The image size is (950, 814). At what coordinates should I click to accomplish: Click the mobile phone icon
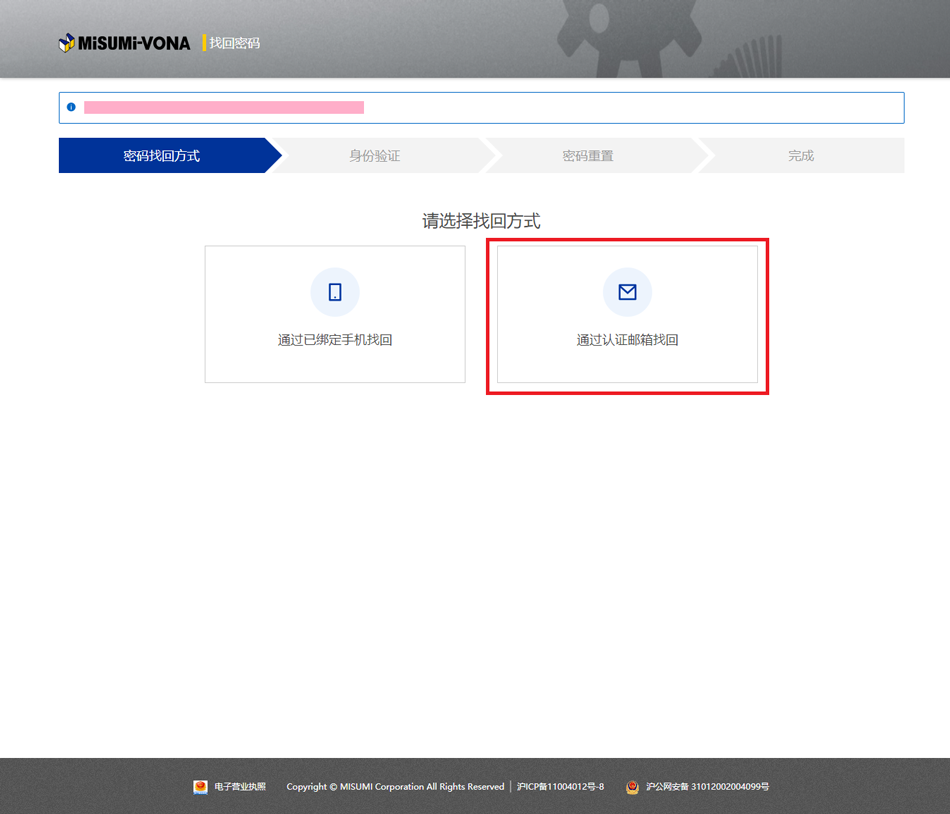coord(335,292)
